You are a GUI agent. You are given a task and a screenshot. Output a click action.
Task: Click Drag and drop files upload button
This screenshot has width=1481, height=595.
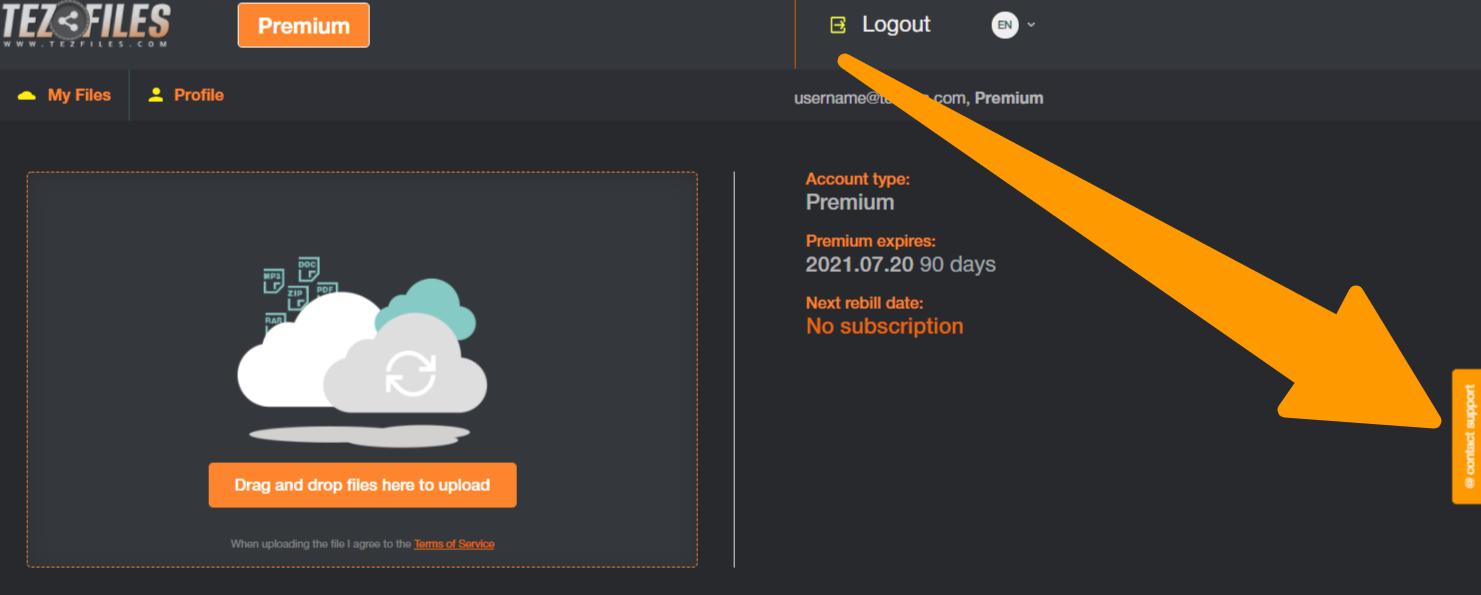362,485
